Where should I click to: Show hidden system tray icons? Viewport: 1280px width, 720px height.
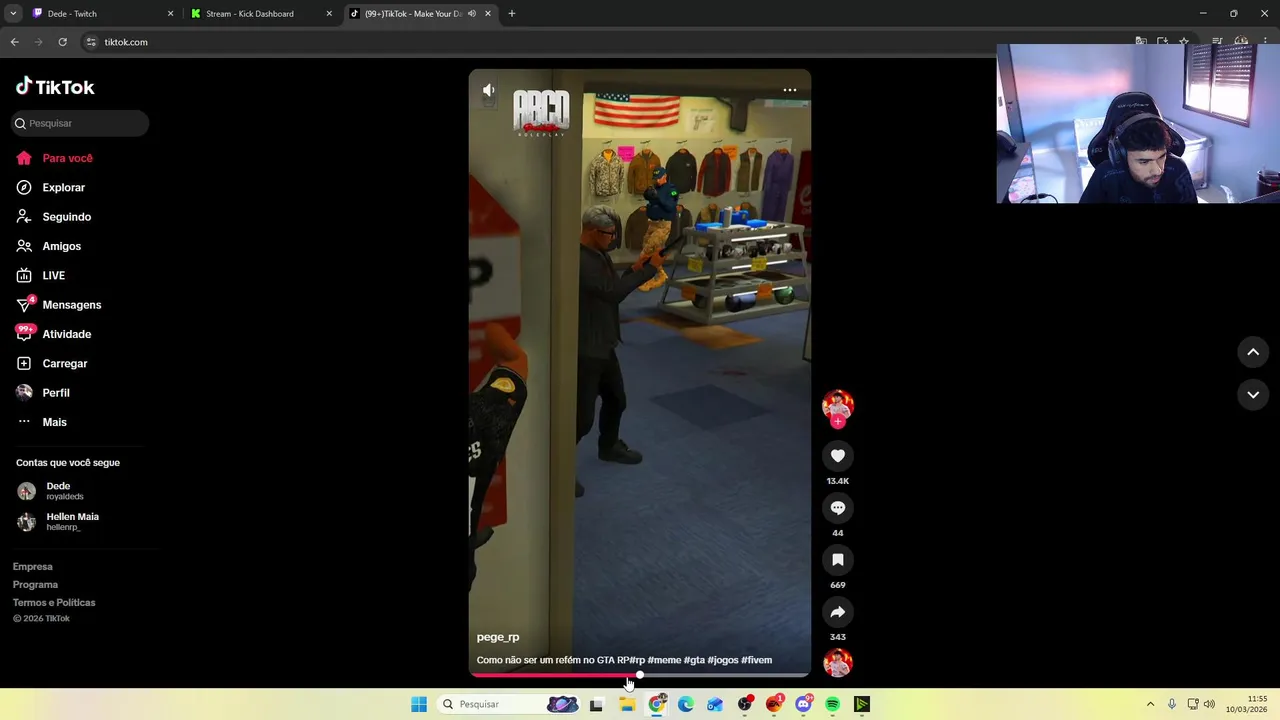[1150, 704]
